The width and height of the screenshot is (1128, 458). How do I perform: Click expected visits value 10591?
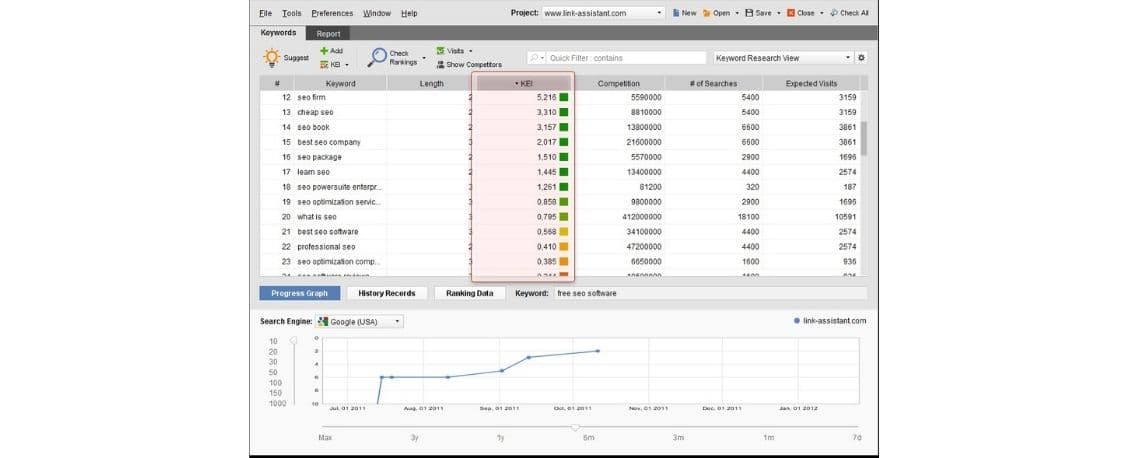[845, 216]
